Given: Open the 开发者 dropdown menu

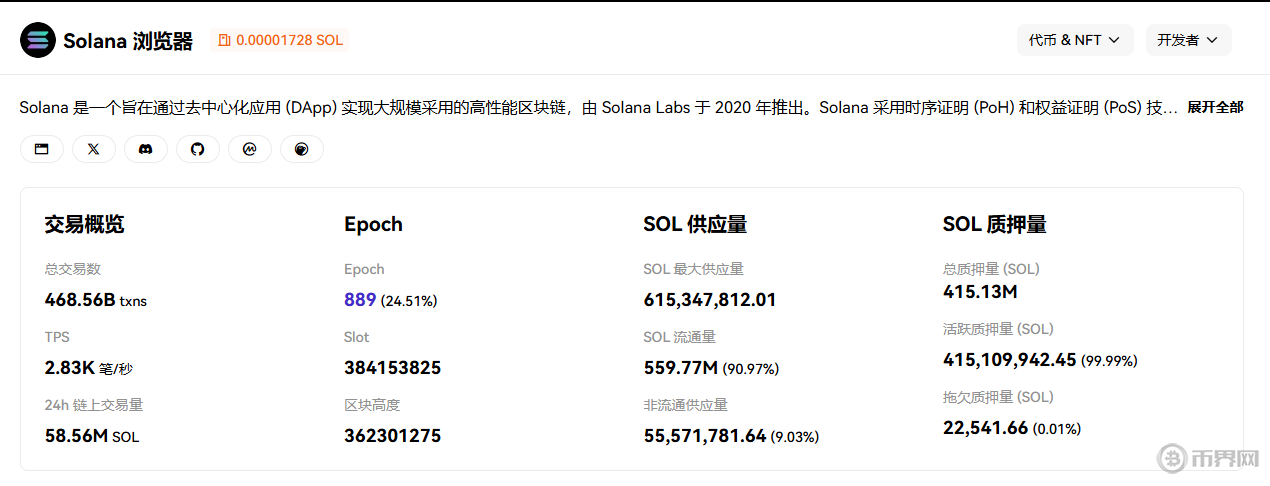Looking at the screenshot, I should point(1188,40).
